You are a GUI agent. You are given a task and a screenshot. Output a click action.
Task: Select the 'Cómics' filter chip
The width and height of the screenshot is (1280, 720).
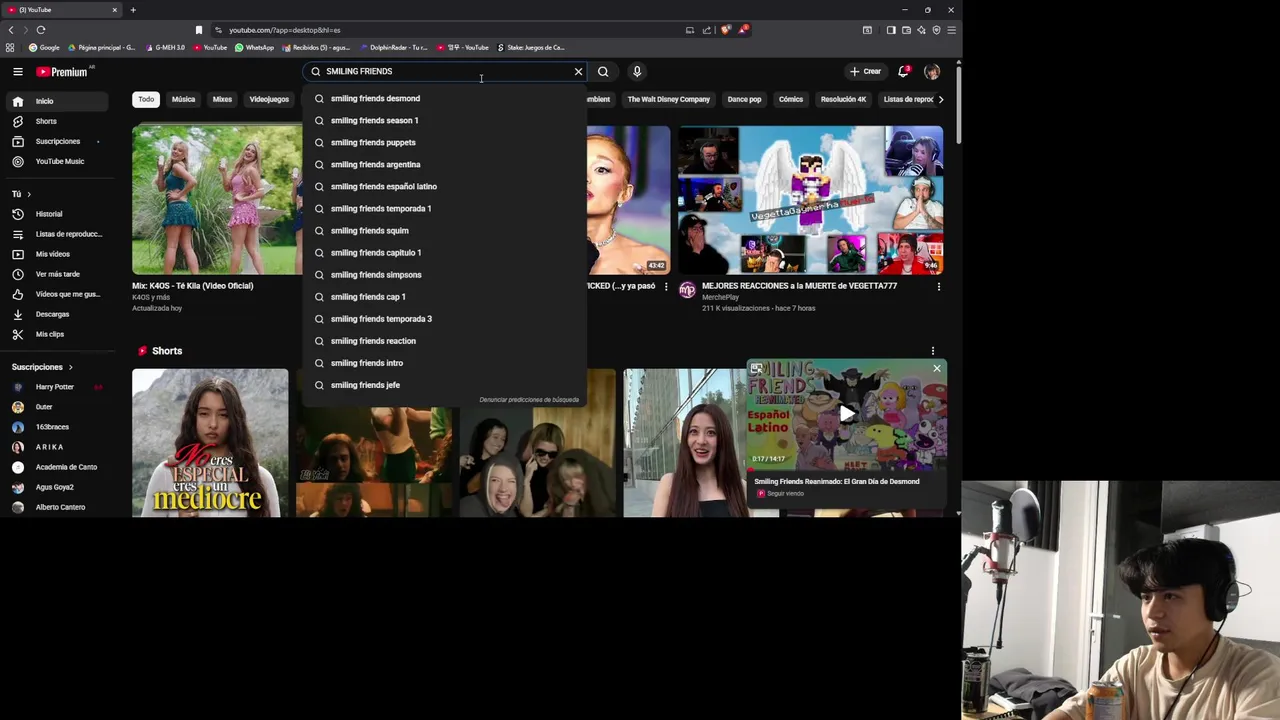coord(791,99)
